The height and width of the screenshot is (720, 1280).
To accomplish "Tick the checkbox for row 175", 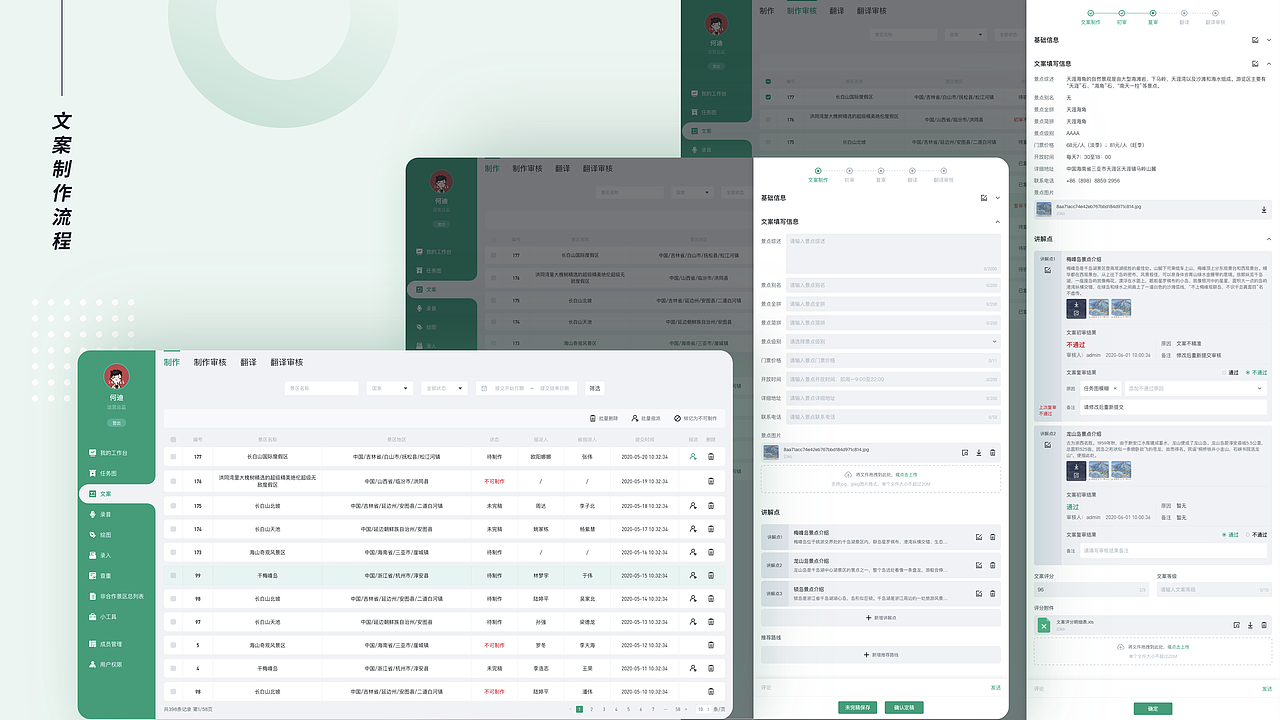I will 173,506.
